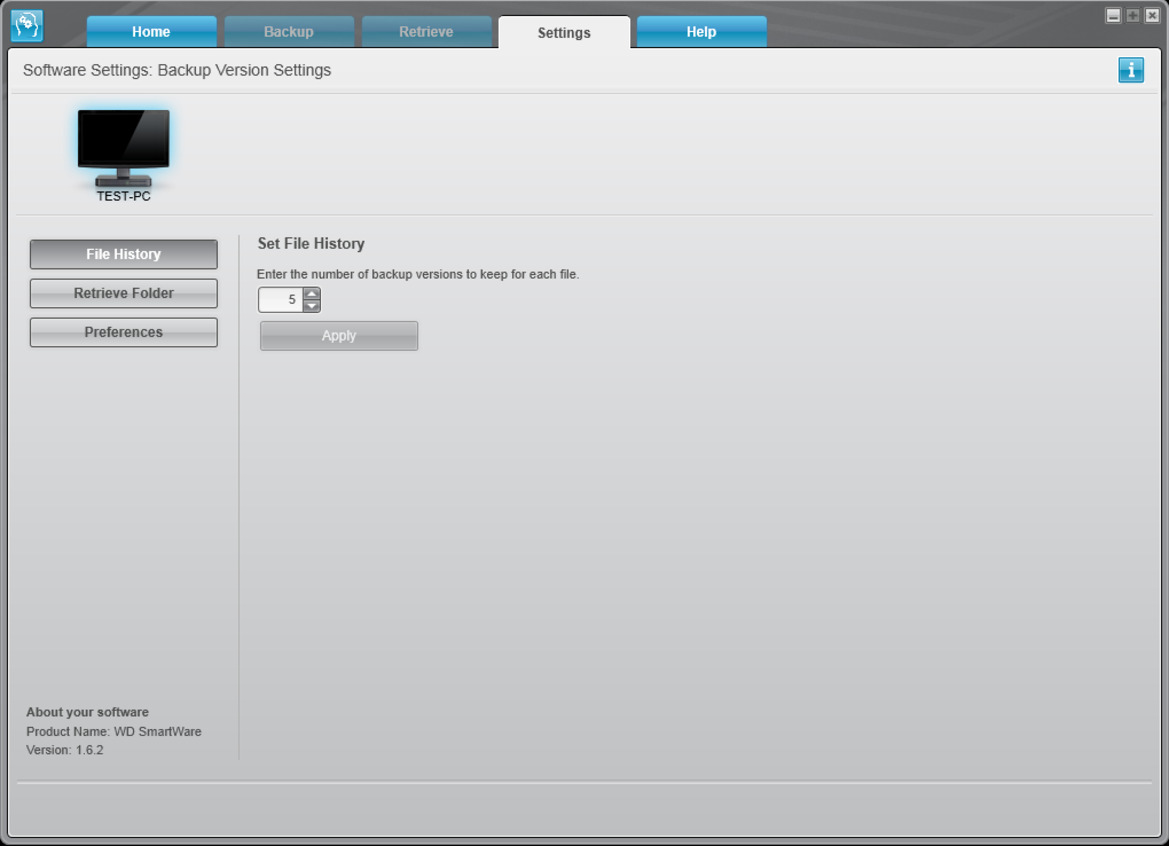Viewport: 1169px width, 846px height.
Task: Switch to the Home tab
Action: tap(151, 32)
